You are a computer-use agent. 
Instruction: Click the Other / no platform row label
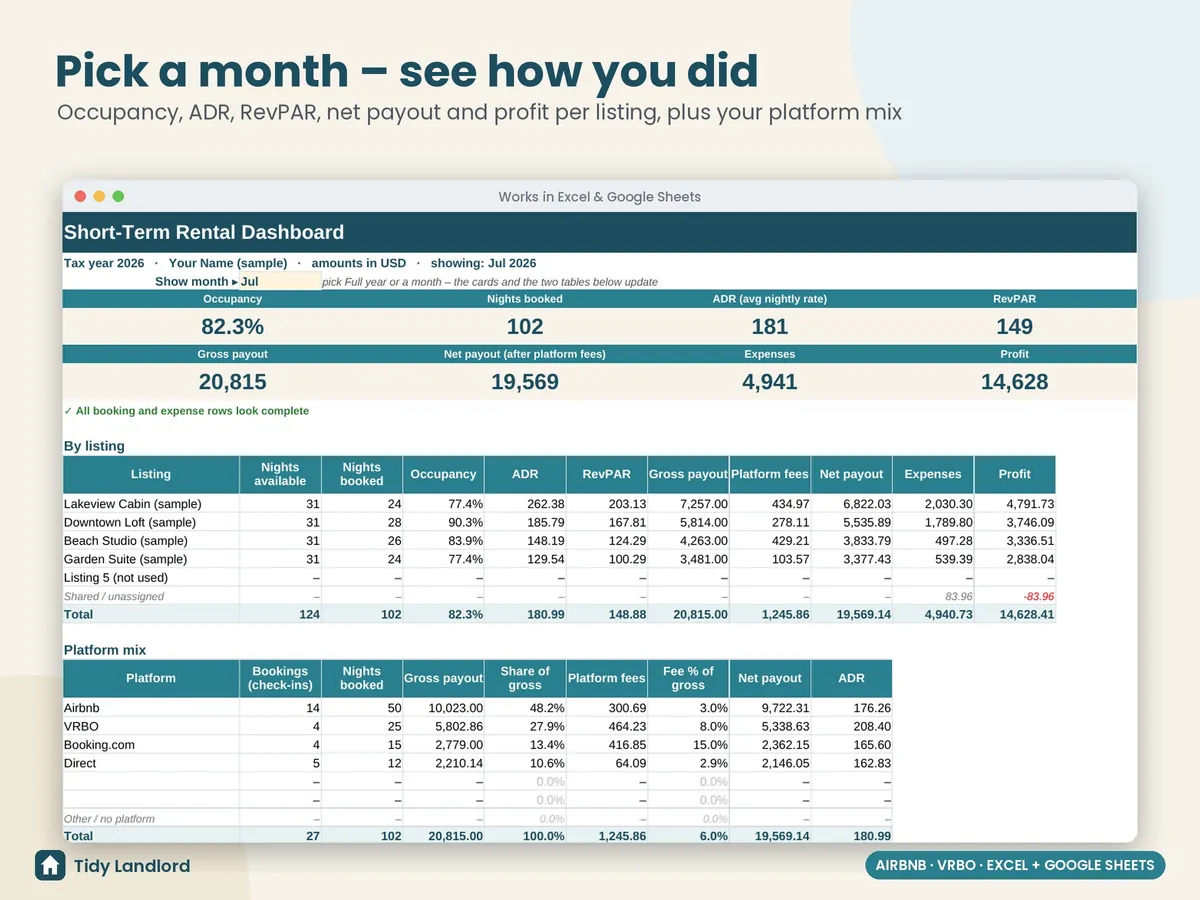tap(109, 818)
